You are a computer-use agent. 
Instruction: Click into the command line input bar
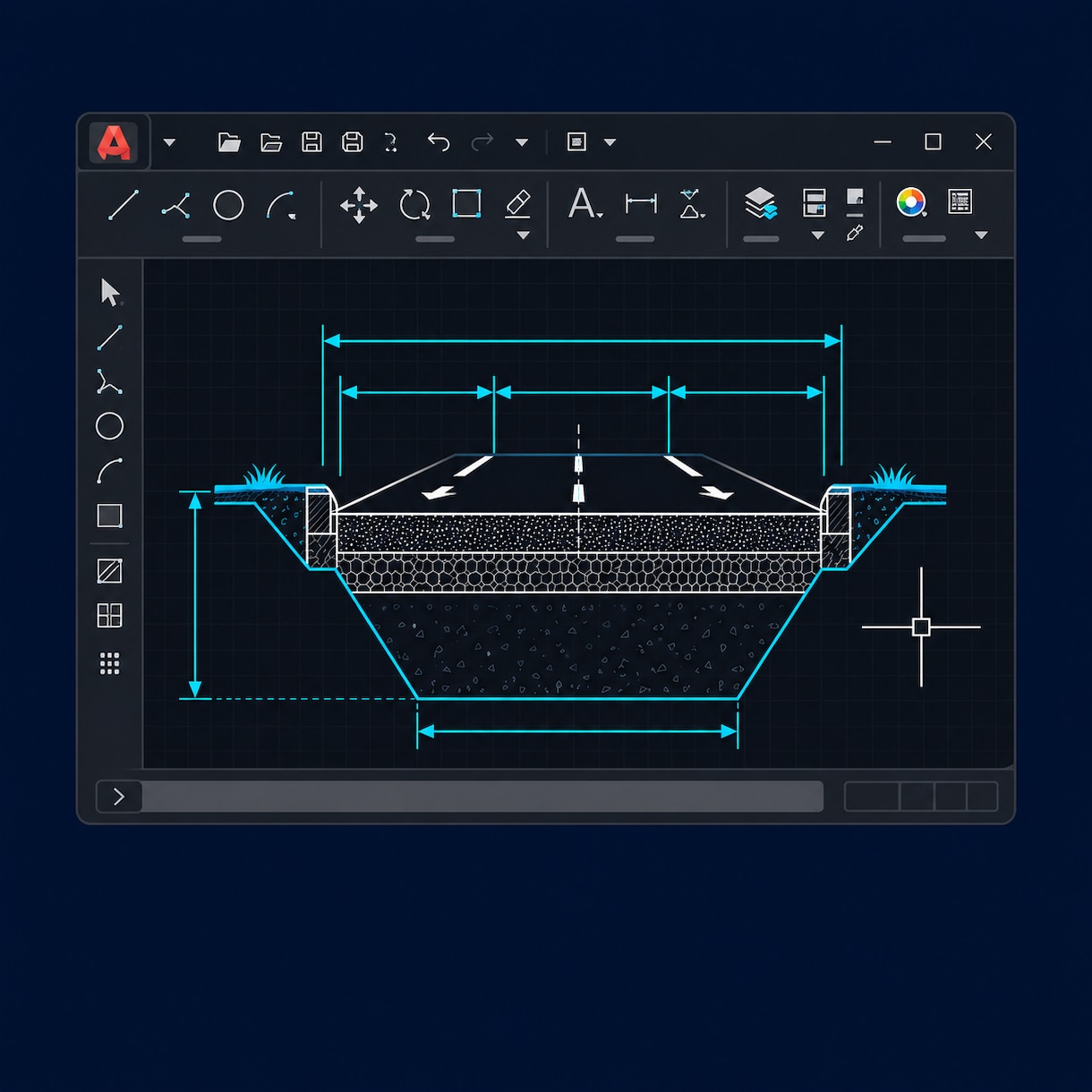482,797
